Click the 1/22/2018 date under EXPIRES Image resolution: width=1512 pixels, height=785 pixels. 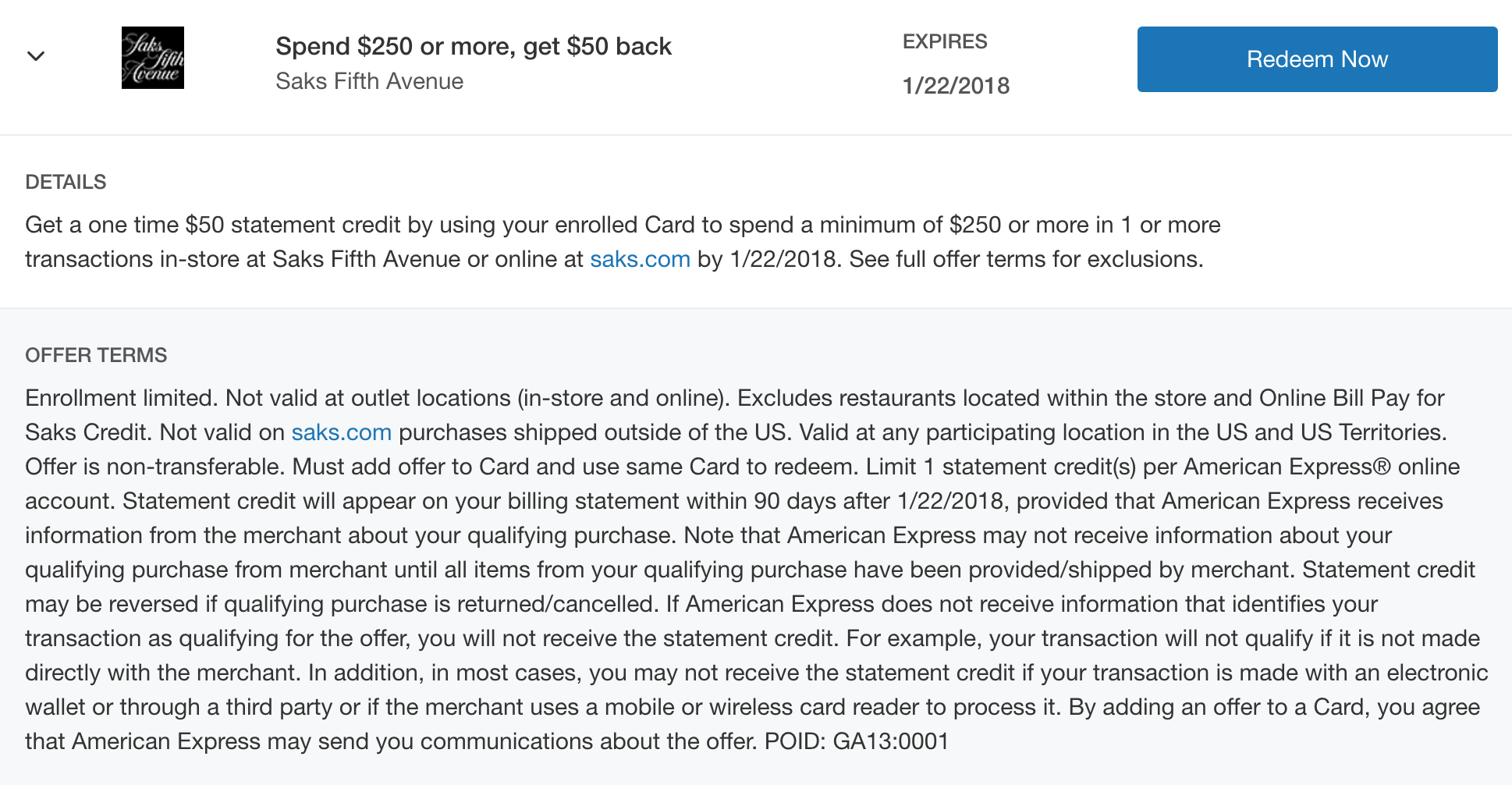pos(956,86)
